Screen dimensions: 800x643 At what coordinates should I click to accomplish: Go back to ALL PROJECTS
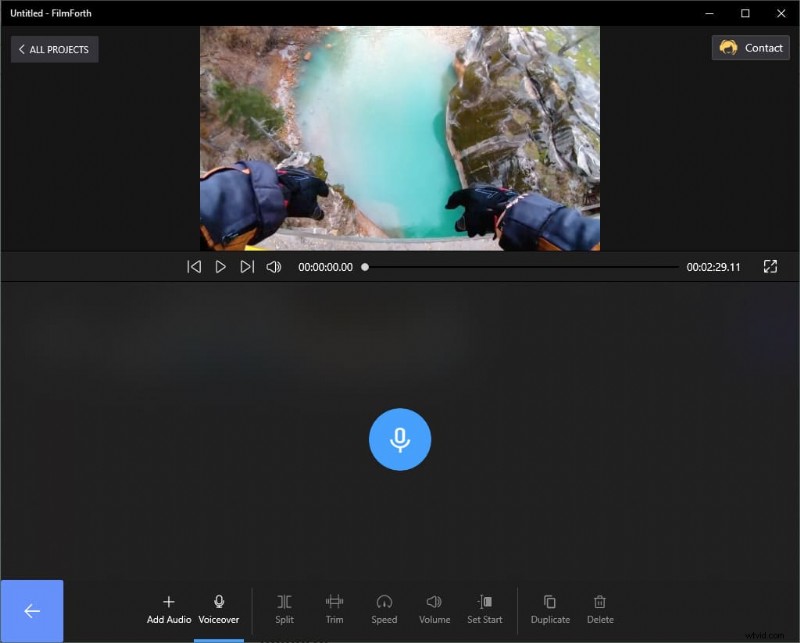tap(54, 49)
